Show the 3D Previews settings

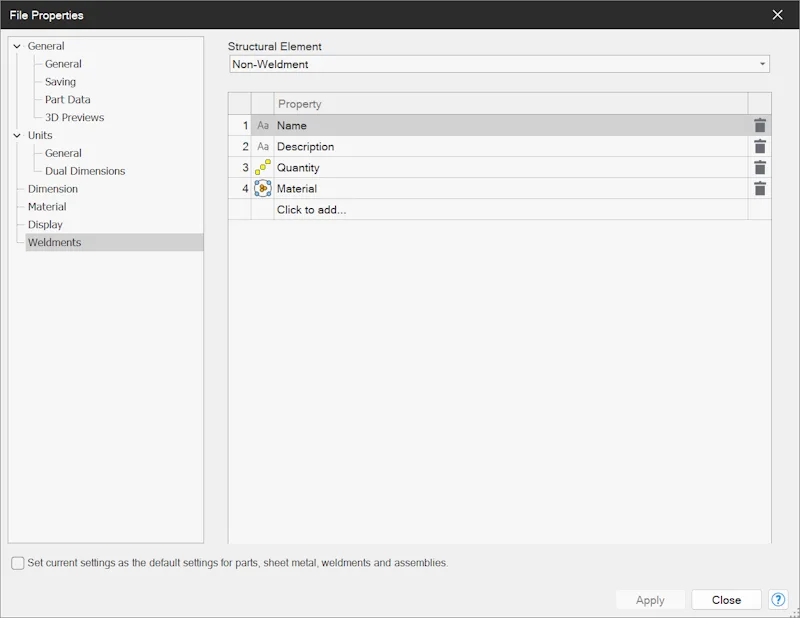74,117
